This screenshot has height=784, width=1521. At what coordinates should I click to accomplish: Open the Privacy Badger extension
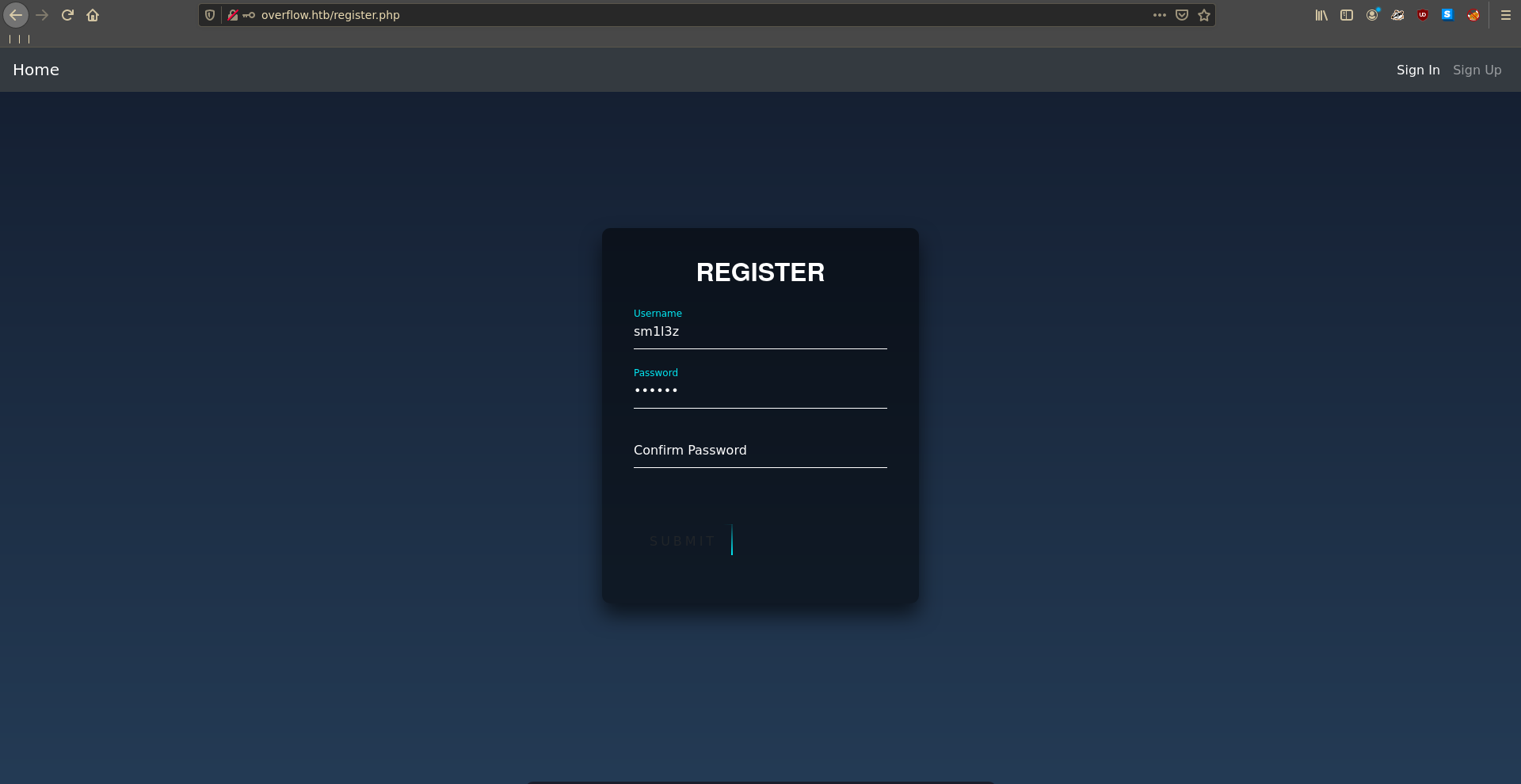[1397, 15]
